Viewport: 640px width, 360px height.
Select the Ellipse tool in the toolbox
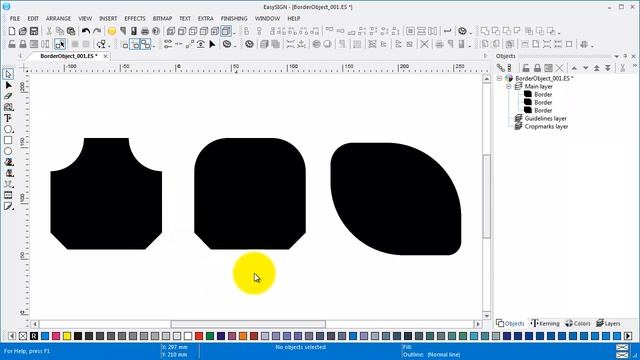pos(8,151)
